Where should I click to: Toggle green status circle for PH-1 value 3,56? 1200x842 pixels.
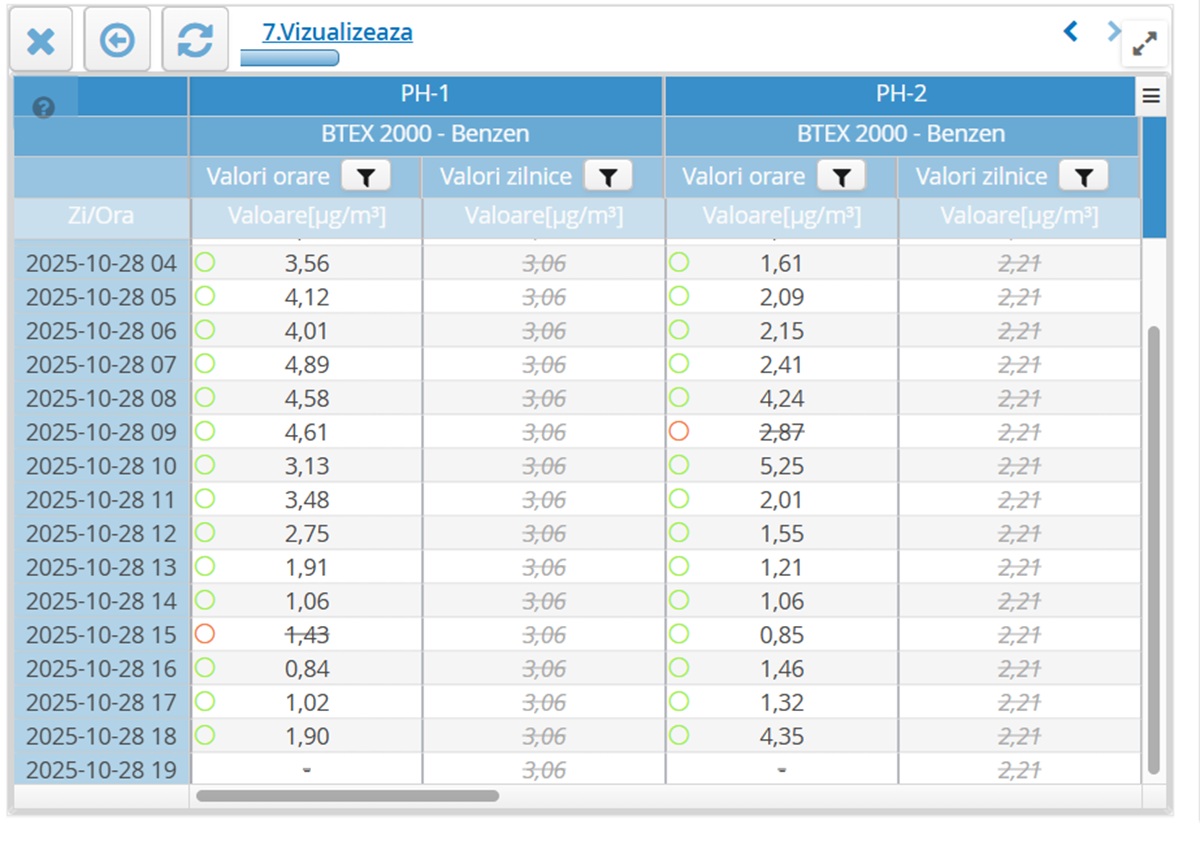pos(205,263)
